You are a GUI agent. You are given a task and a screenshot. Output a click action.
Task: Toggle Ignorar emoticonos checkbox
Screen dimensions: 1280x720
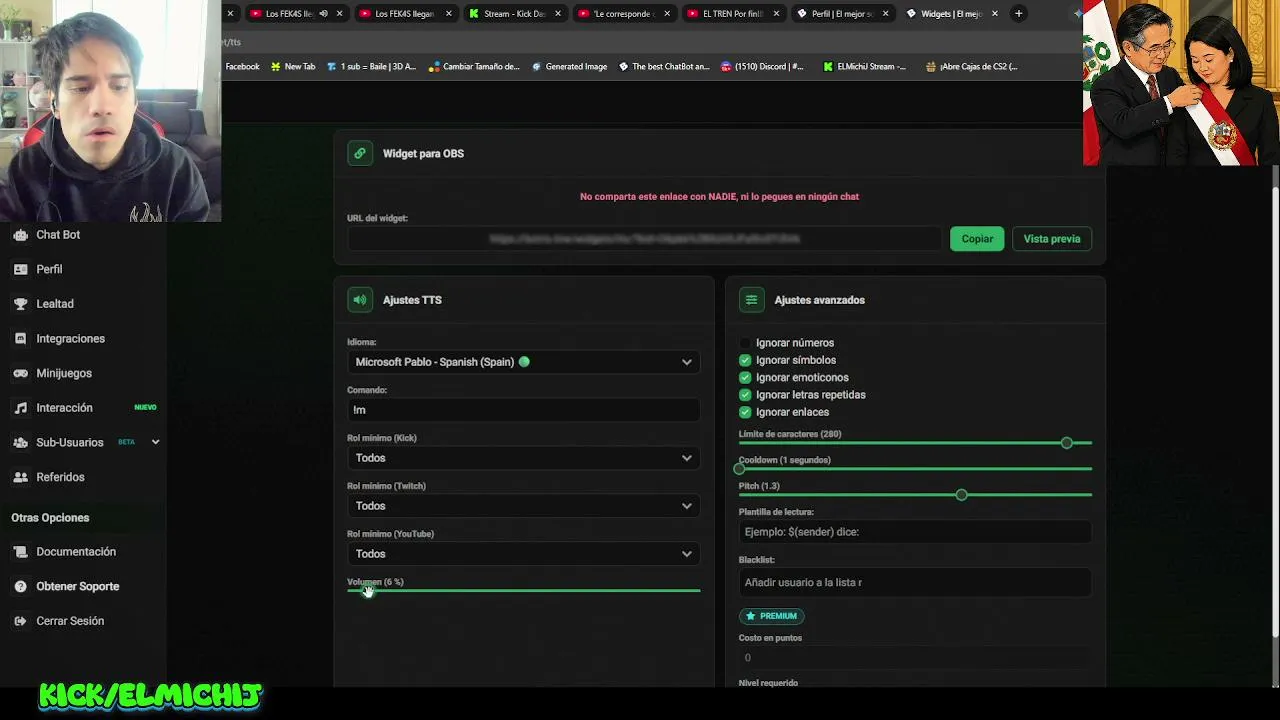[745, 378]
